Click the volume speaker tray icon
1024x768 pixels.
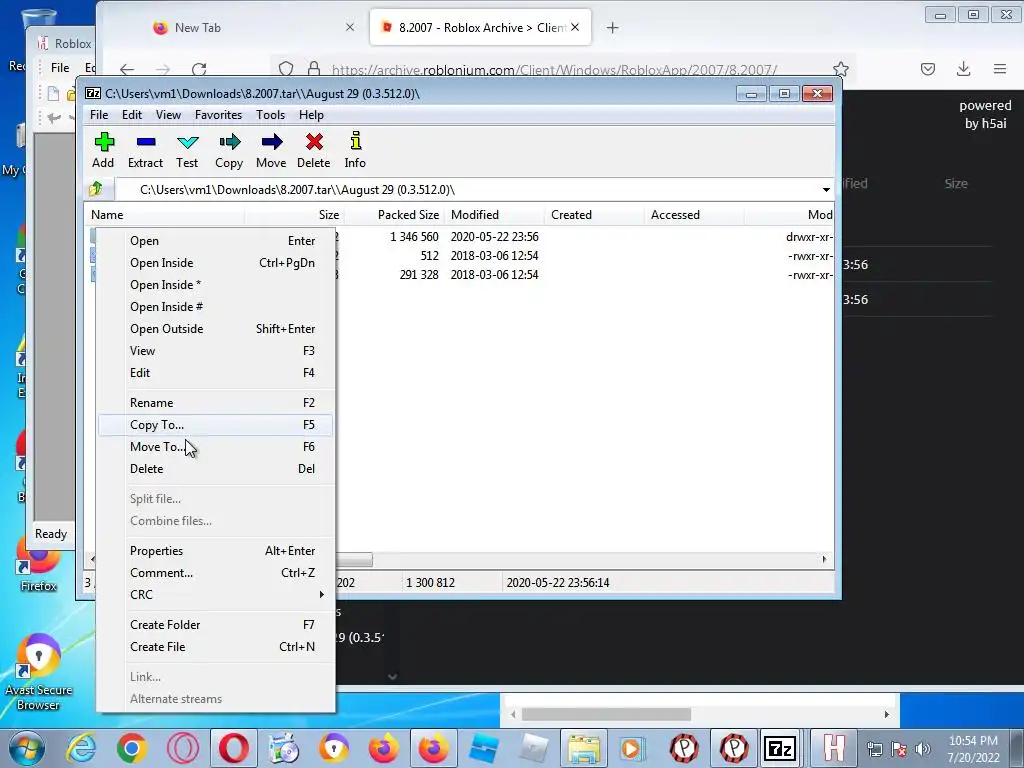tap(922, 749)
